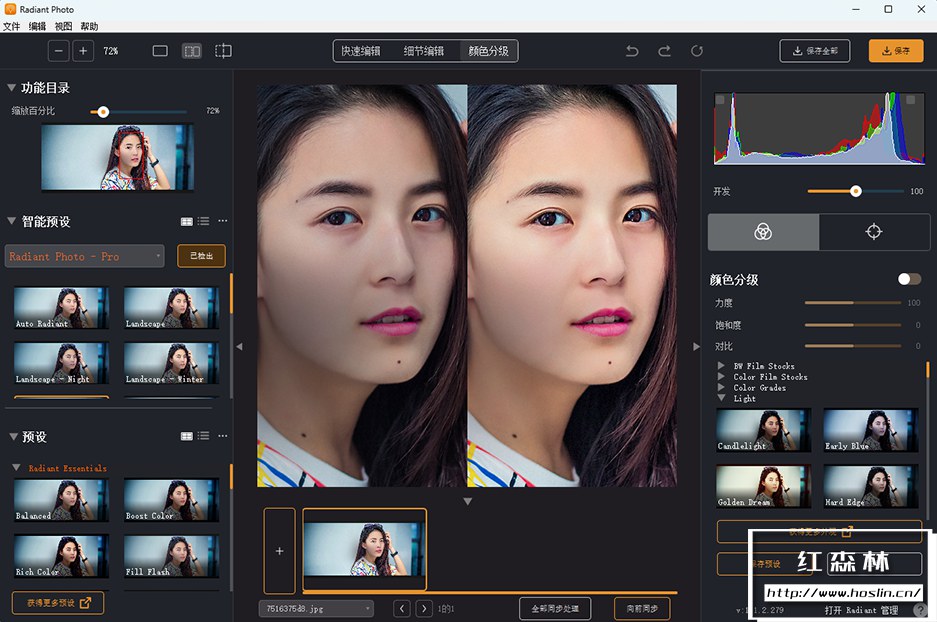Click the redo arrow icon
This screenshot has height=622, width=937.
(x=665, y=51)
